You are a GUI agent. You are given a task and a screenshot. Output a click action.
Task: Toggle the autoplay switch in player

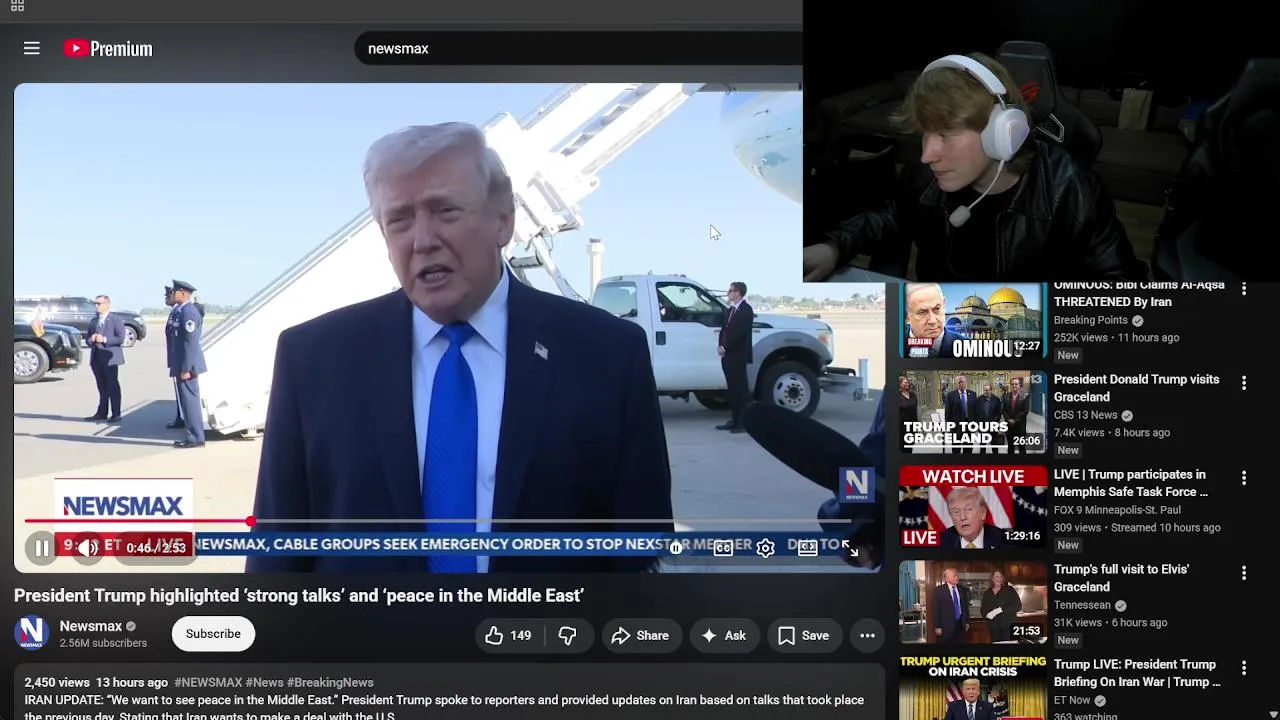pyautogui.click(x=677, y=548)
